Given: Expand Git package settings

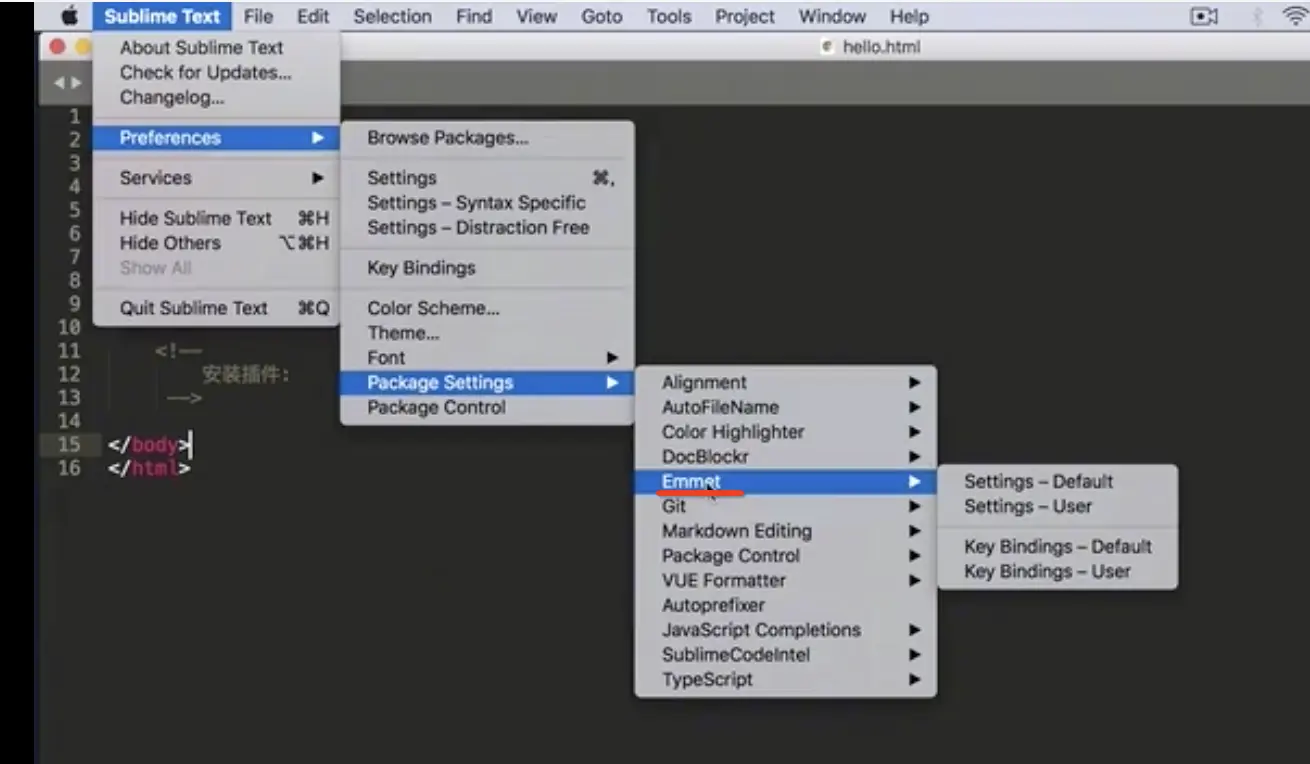Looking at the screenshot, I should [x=786, y=506].
